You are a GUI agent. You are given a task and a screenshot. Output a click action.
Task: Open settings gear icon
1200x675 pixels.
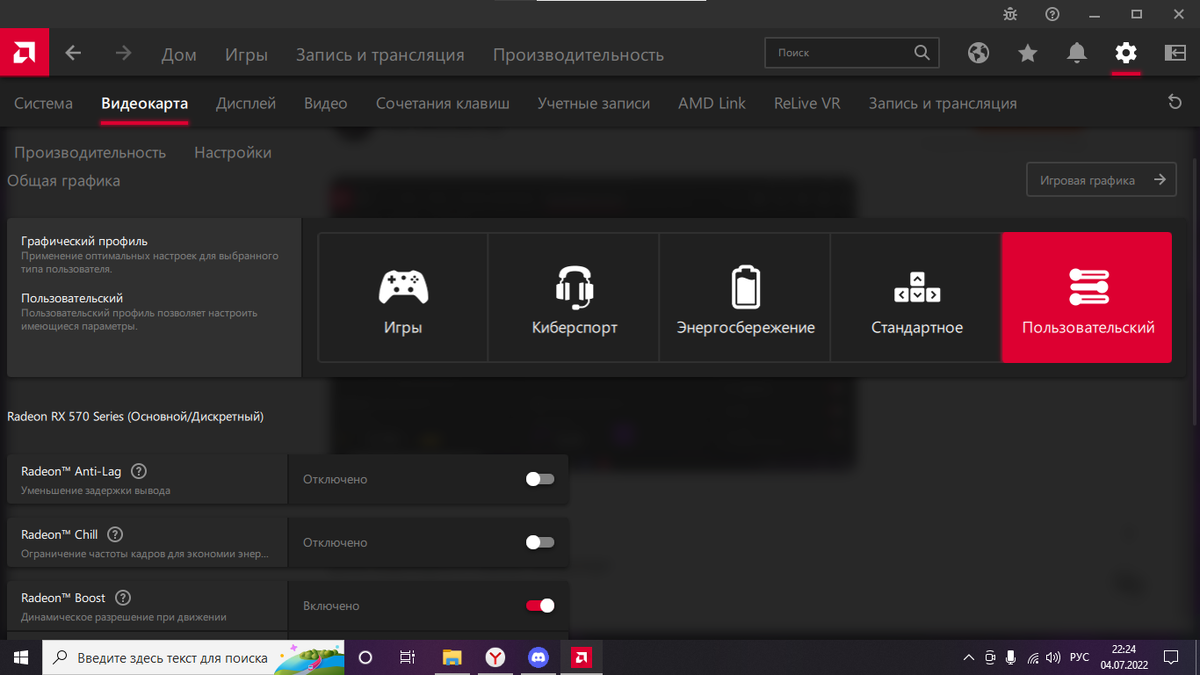[x=1126, y=53]
